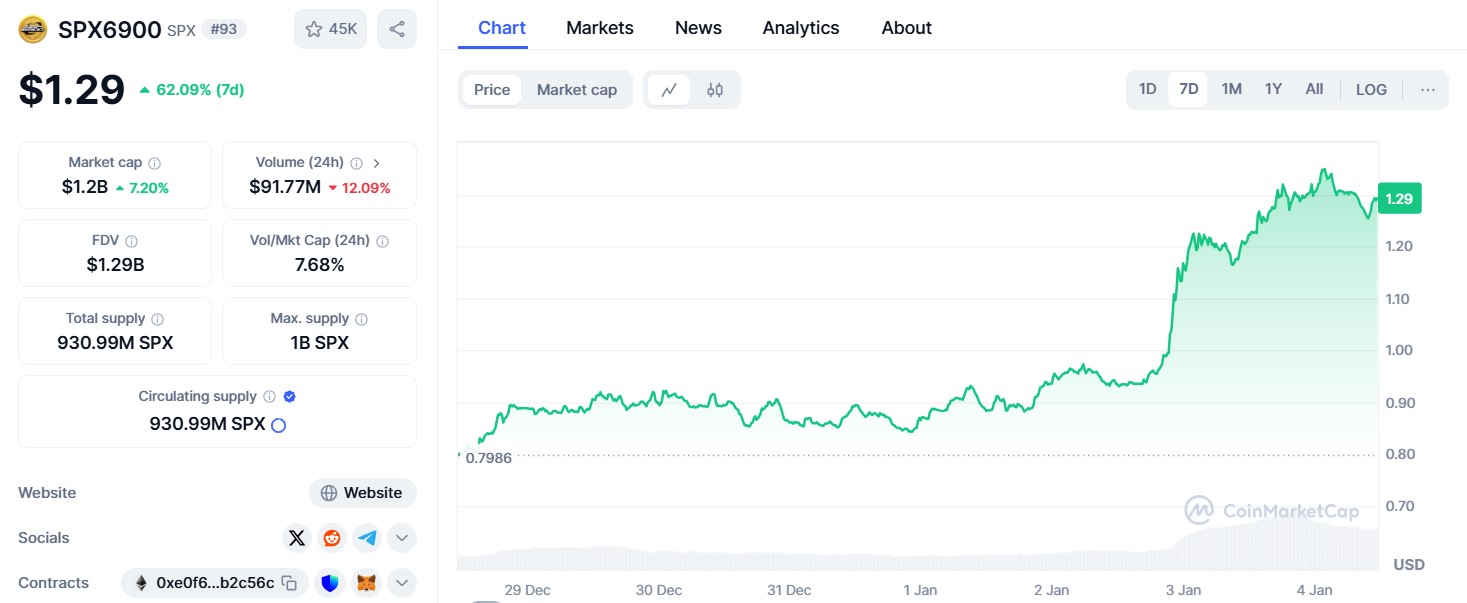Click Max. supply info icon

pyautogui.click(x=362, y=319)
